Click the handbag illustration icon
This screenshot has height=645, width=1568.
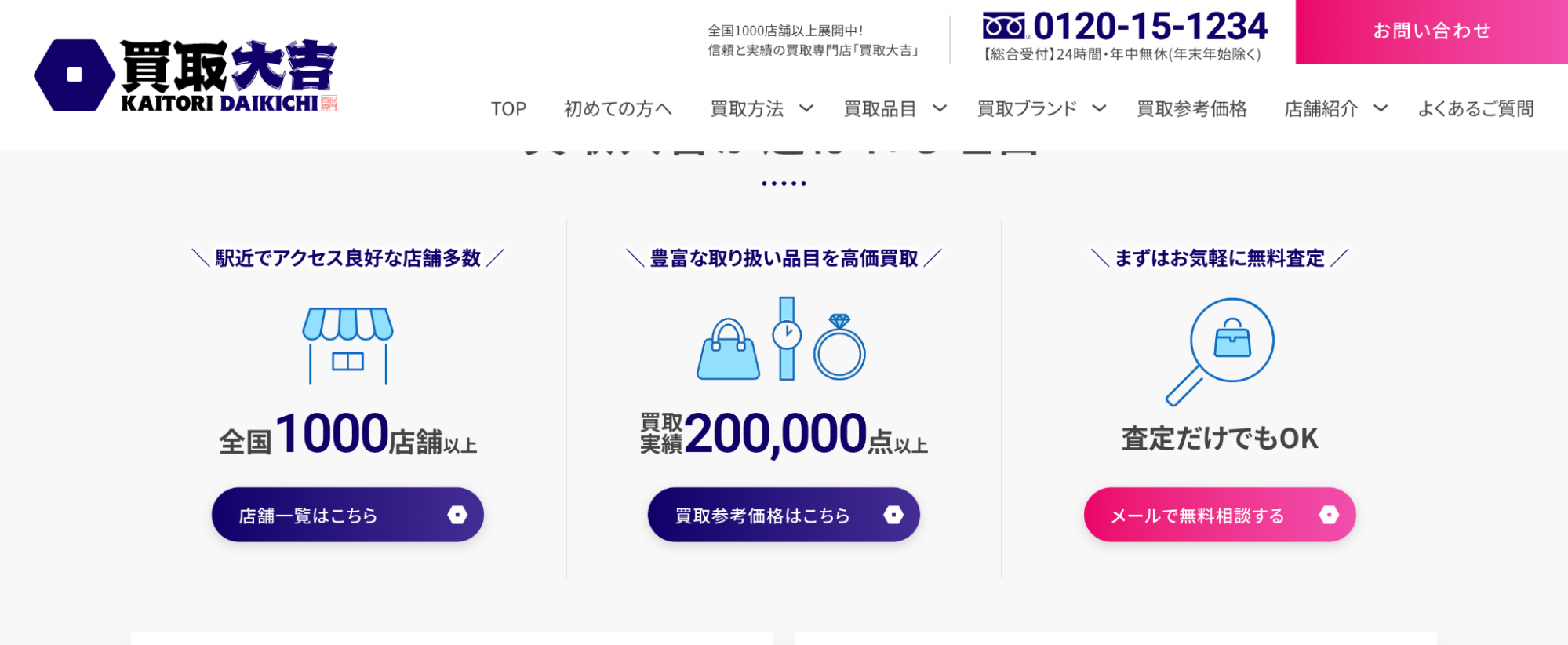pos(728,350)
